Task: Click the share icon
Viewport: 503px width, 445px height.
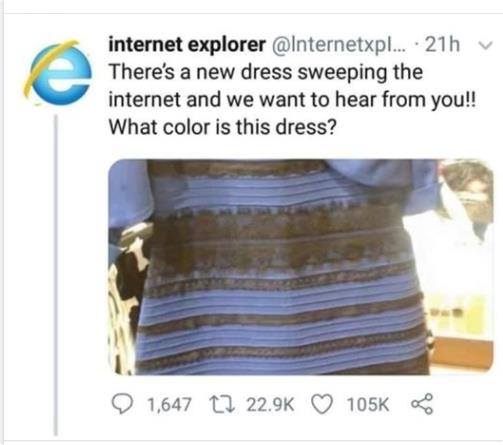Action: click(x=422, y=404)
